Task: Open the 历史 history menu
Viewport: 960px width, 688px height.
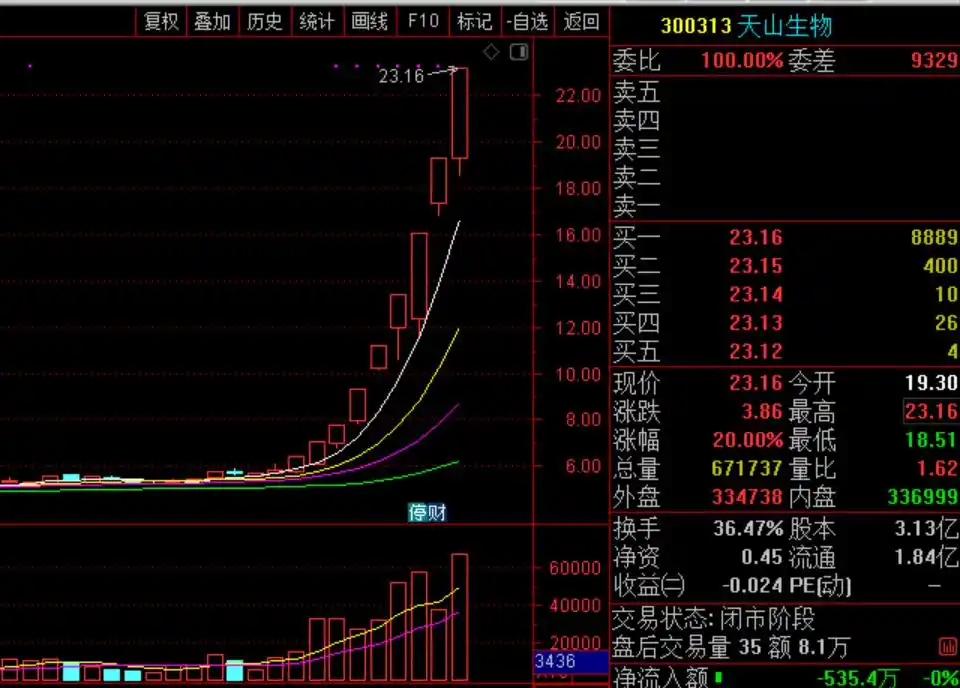Action: (x=264, y=22)
